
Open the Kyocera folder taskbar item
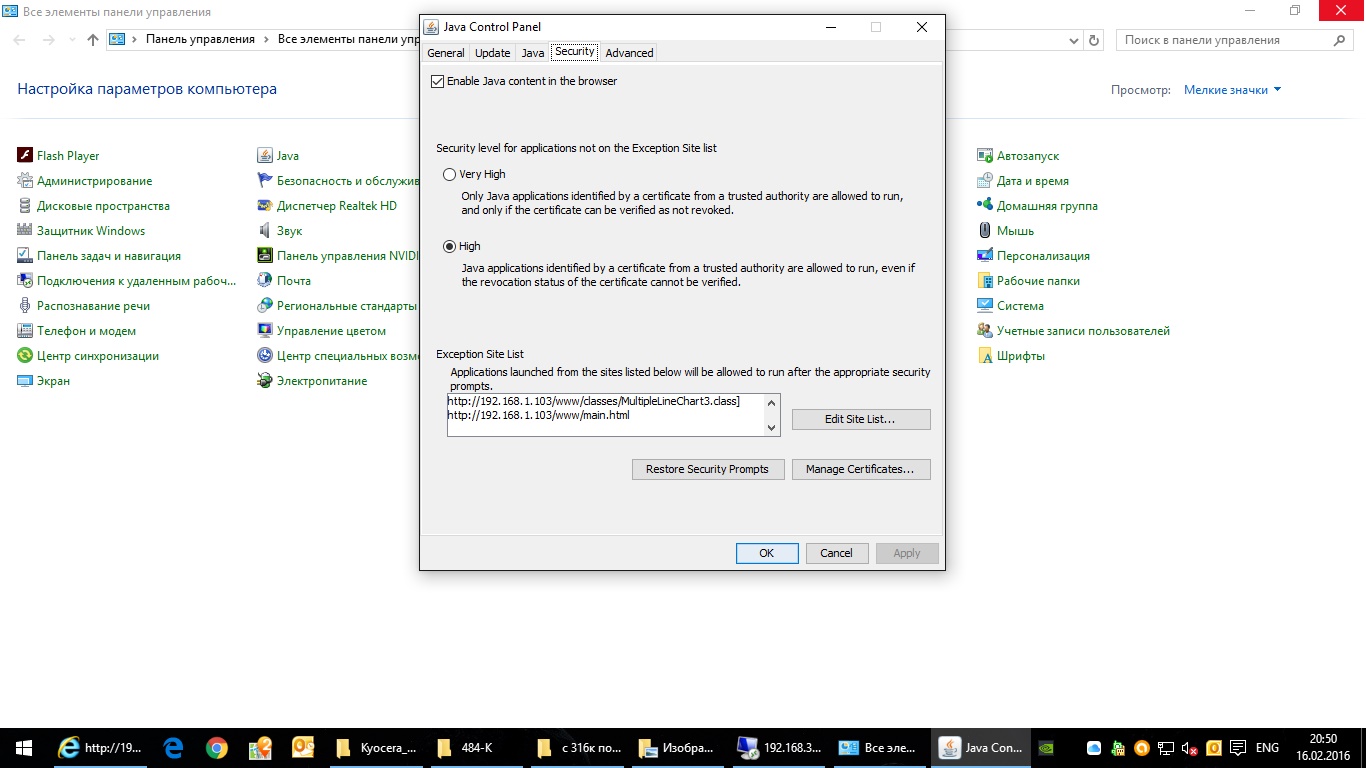378,747
